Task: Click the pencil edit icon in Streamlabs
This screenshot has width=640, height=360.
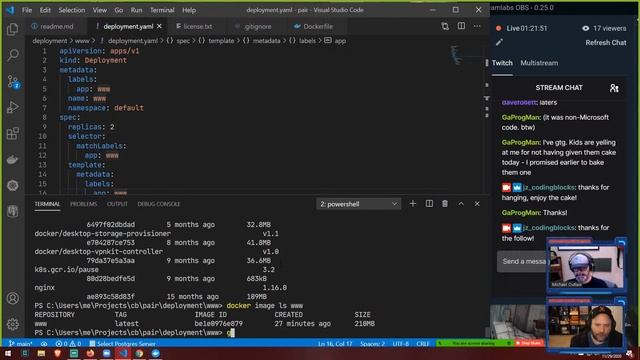Action: click(499, 42)
